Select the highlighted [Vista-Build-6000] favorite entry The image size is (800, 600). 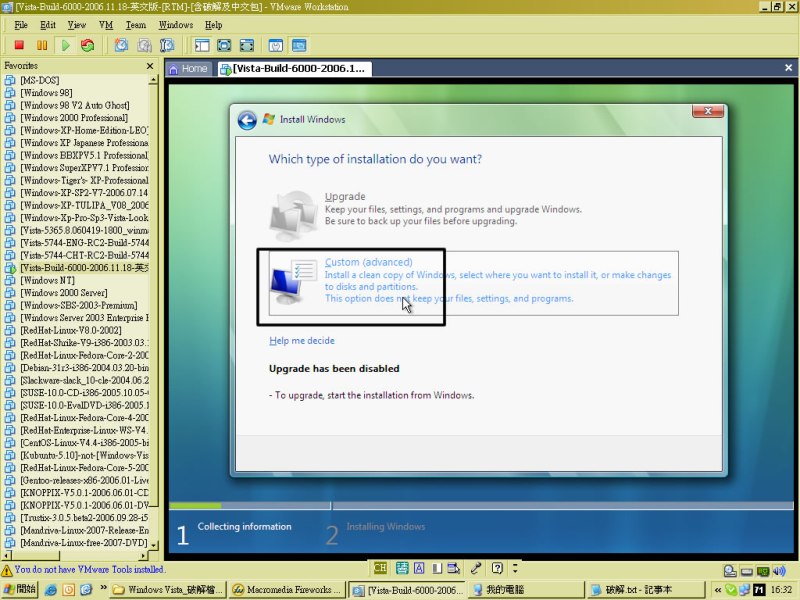tap(77, 268)
